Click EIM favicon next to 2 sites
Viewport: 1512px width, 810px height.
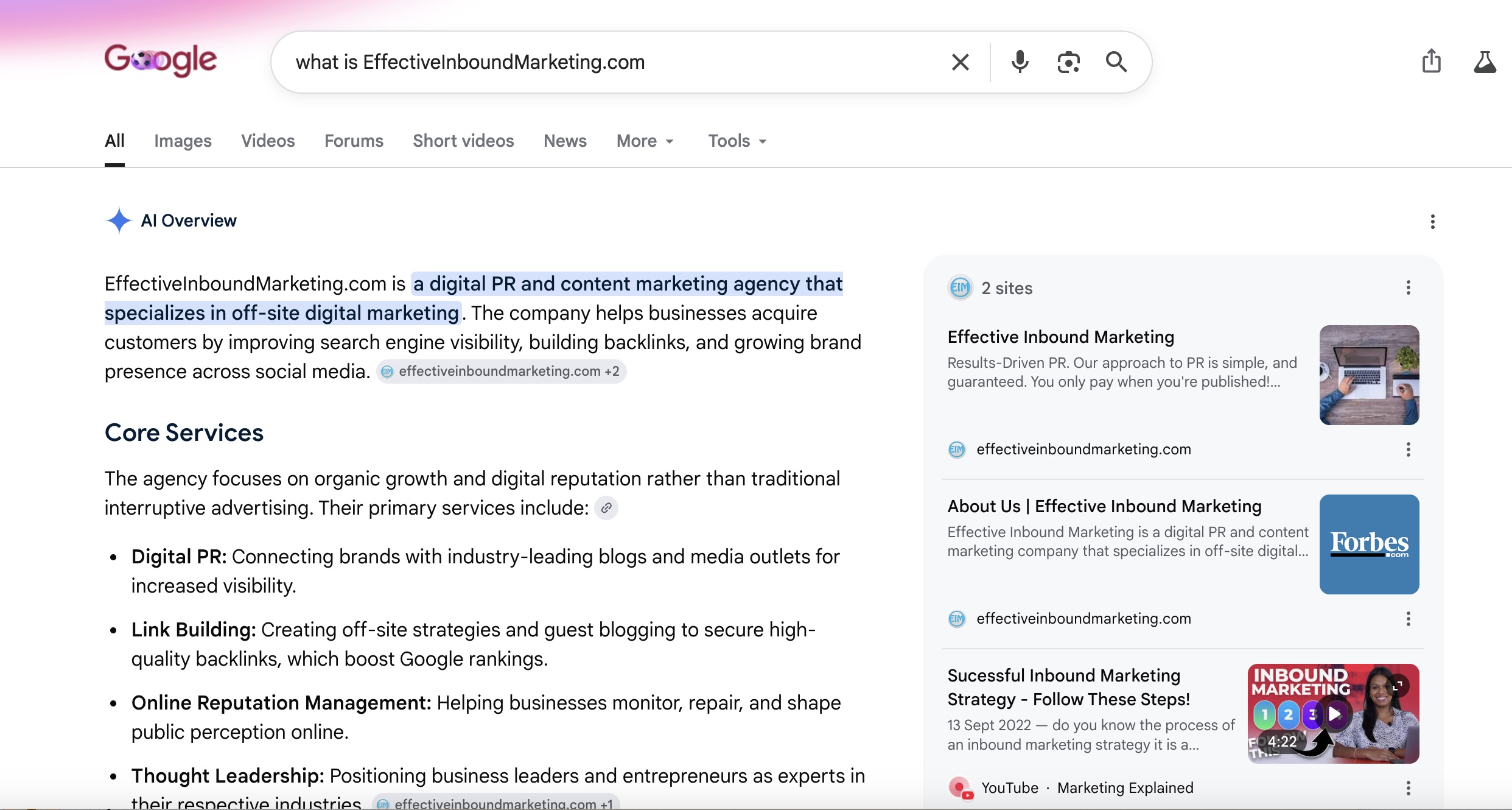pos(960,287)
